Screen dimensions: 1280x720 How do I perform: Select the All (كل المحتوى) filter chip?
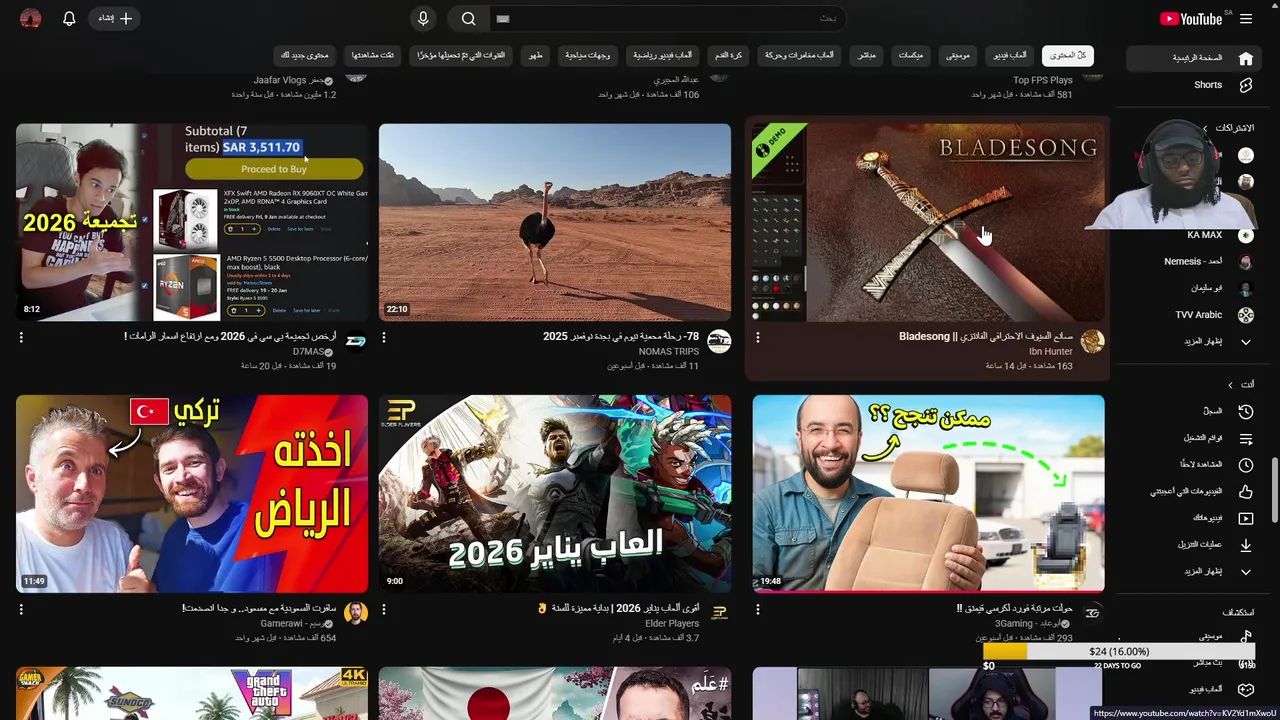(1067, 56)
